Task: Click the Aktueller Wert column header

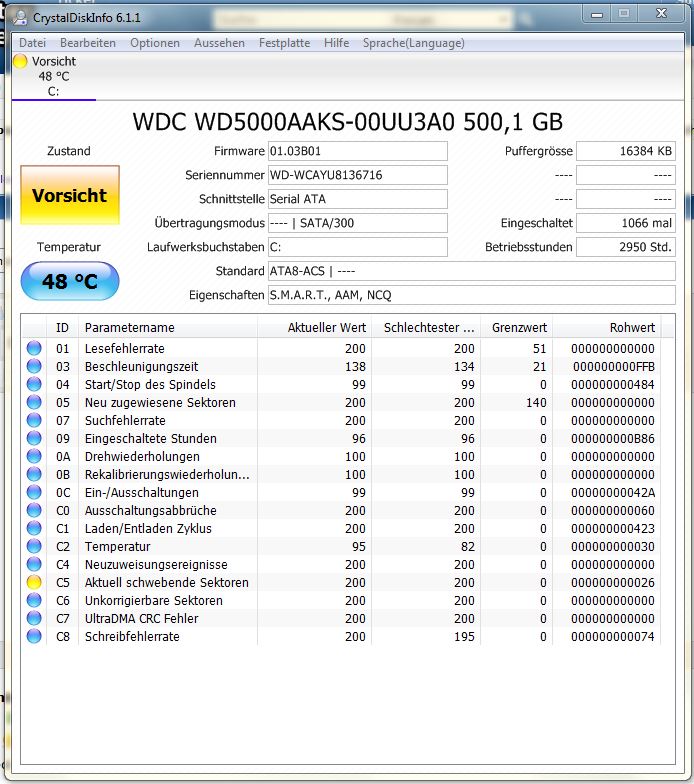Action: point(314,328)
